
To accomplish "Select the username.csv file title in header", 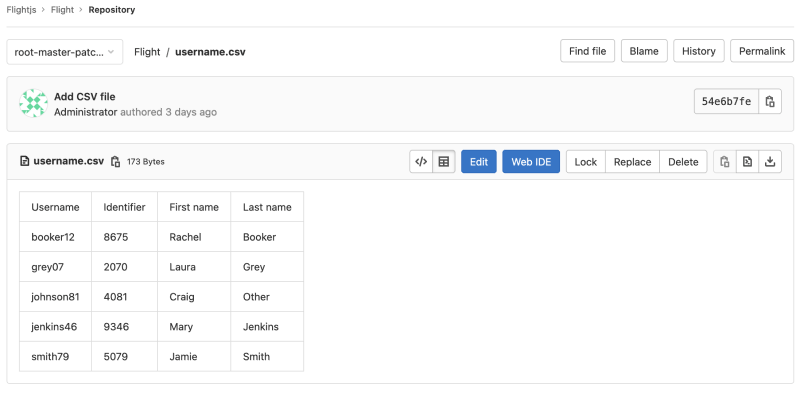I will pyautogui.click(x=68, y=161).
